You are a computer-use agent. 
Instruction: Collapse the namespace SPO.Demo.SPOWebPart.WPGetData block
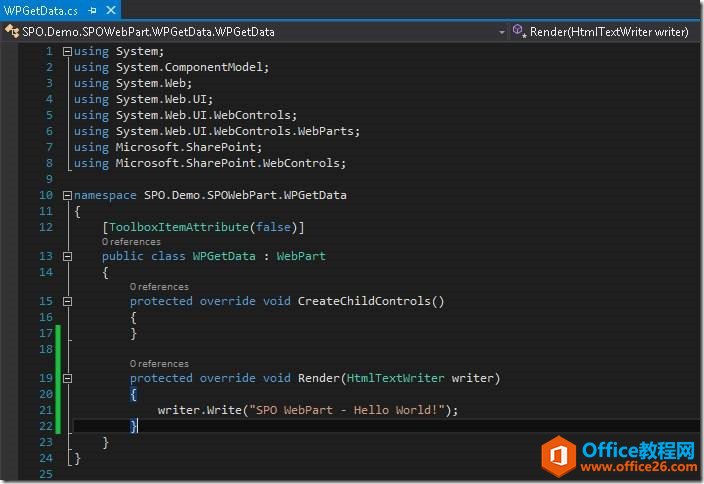[67, 195]
